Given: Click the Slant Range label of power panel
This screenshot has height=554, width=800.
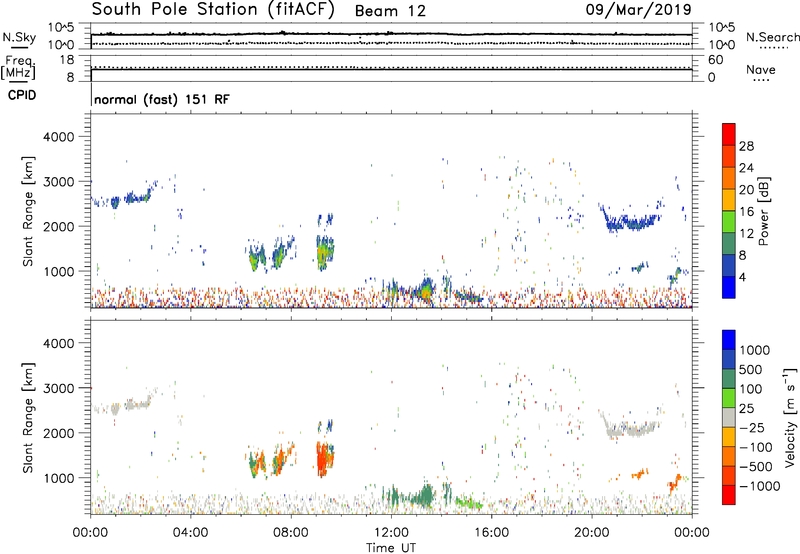Looking at the screenshot, I should click(27, 211).
